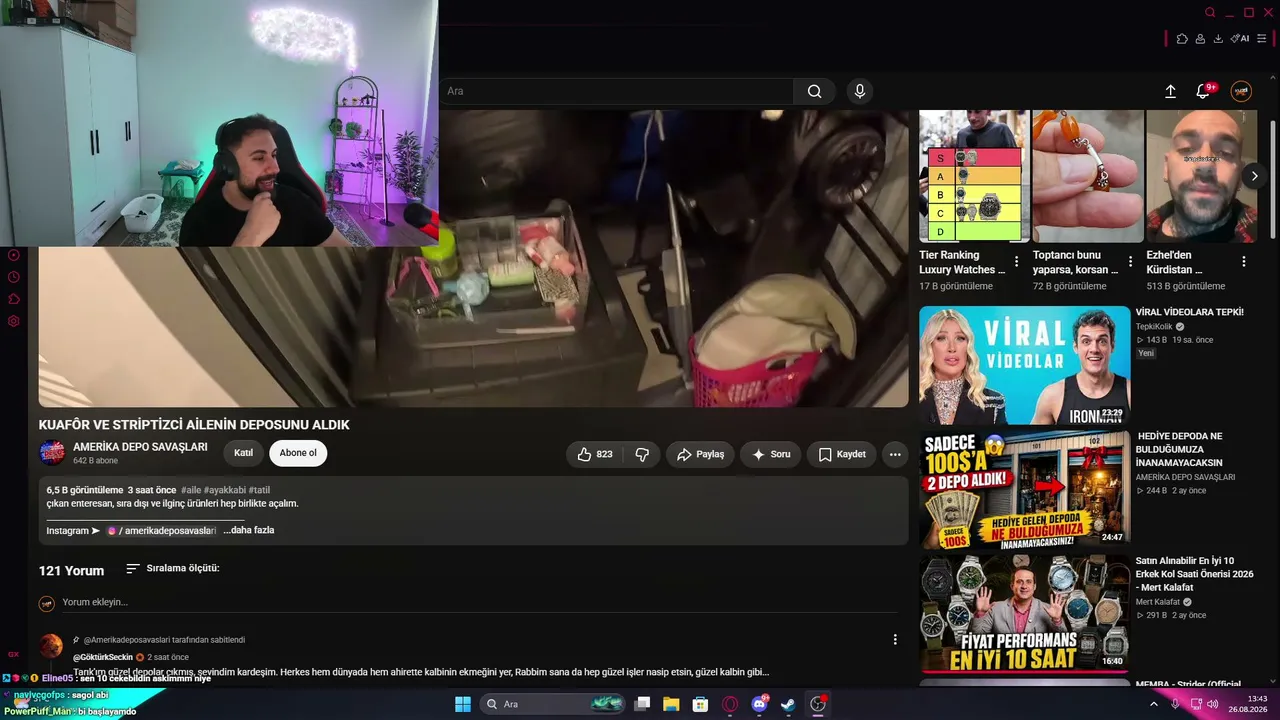
Task: Click the Opera GX taskbar icon
Action: pos(730,704)
